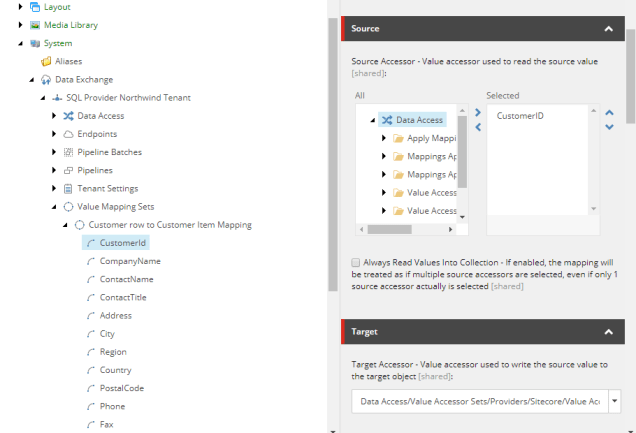Click the Tenant Settings icon
Viewport: 636px width, 433px height.
68,188
